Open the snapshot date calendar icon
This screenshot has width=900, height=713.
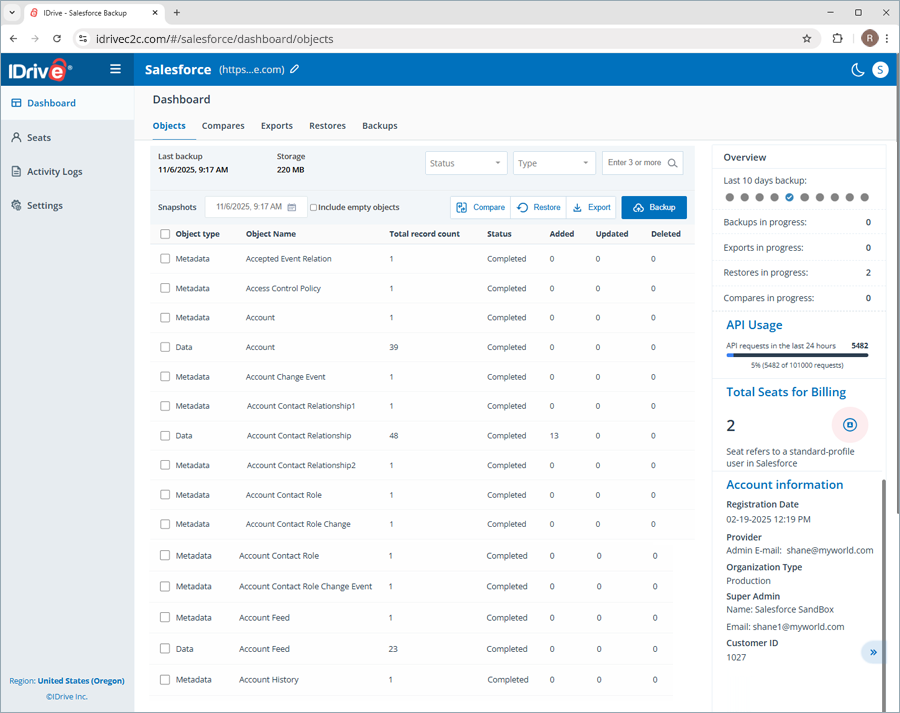(x=292, y=207)
